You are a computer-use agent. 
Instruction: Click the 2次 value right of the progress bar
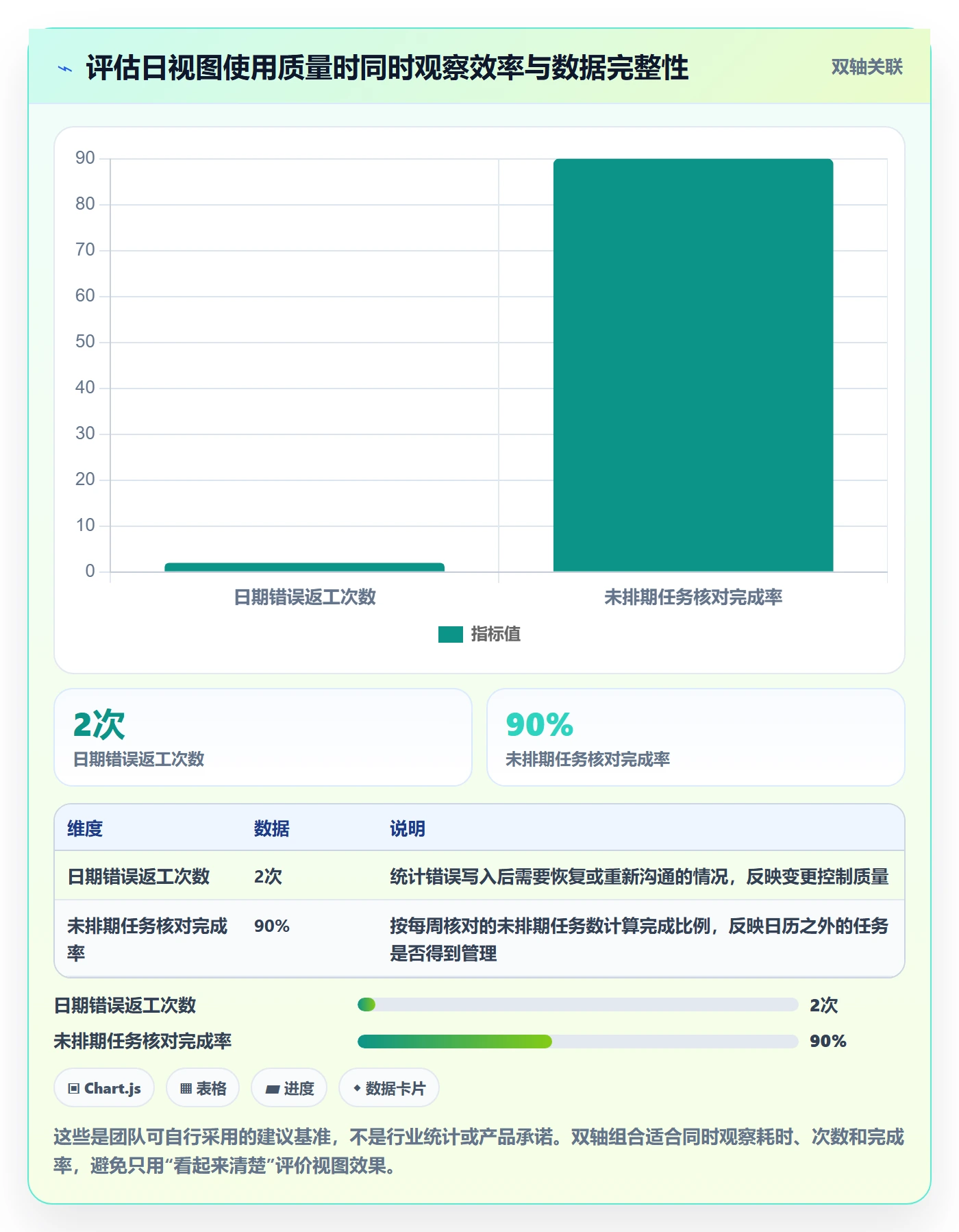pos(824,1005)
